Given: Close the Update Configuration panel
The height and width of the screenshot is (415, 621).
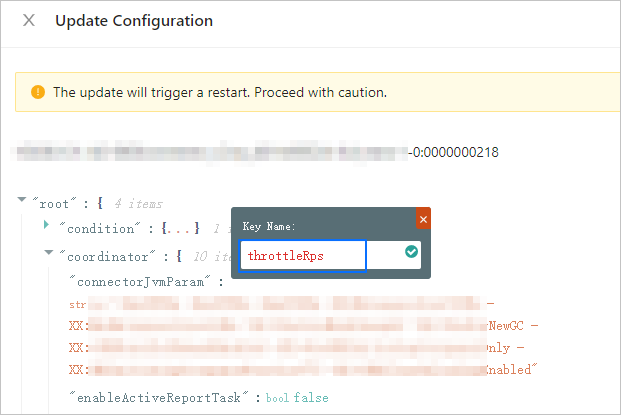Looking at the screenshot, I should click(x=29, y=20).
